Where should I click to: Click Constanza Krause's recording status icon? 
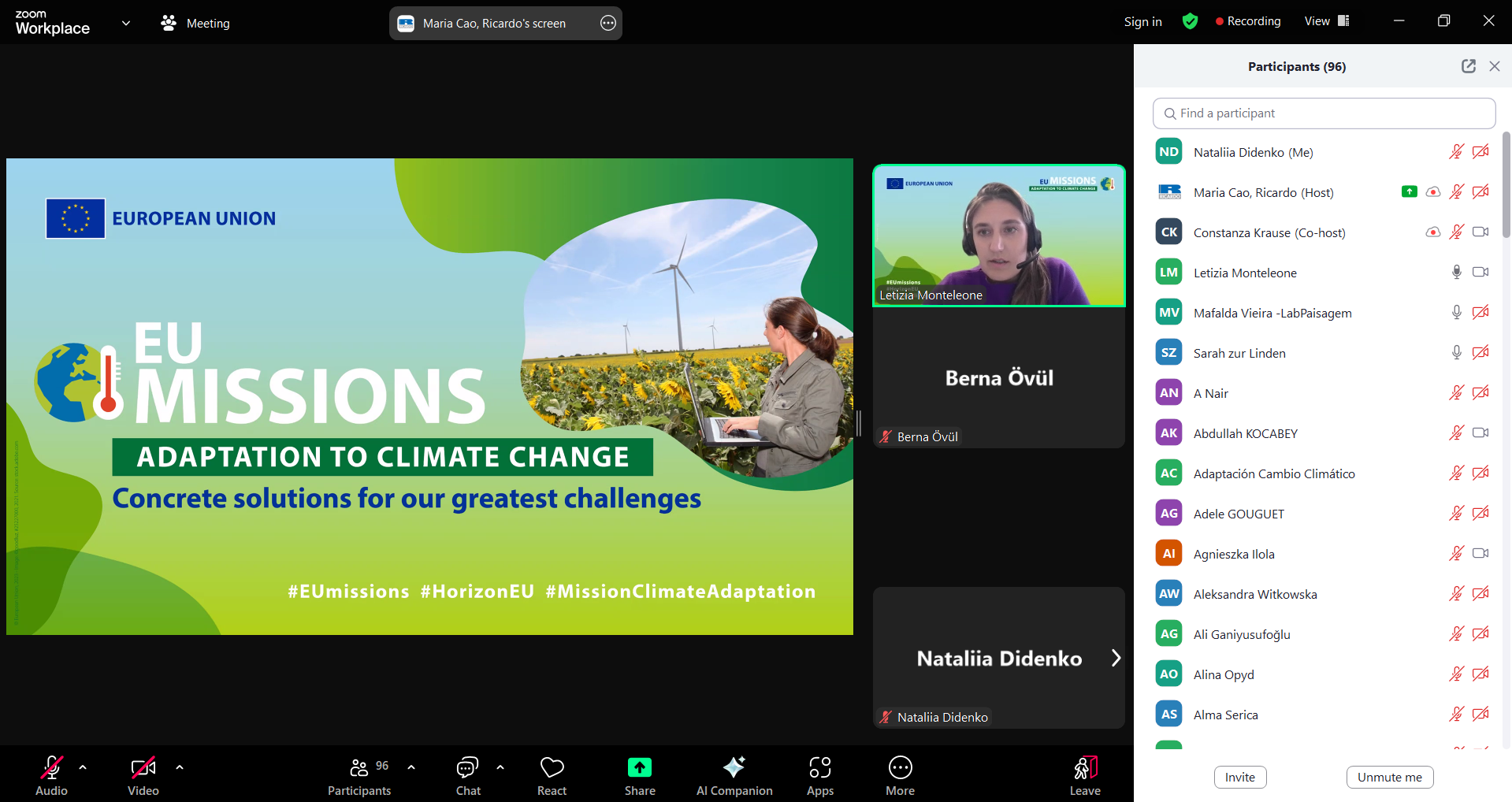pyautogui.click(x=1433, y=232)
